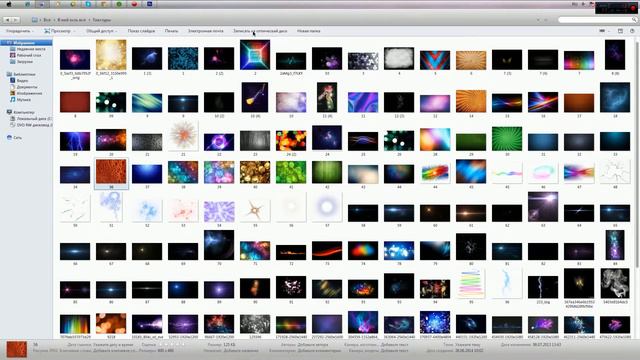Select the red-blue chevron stripes thumbnail
640x360 pixels.
(435, 60)
